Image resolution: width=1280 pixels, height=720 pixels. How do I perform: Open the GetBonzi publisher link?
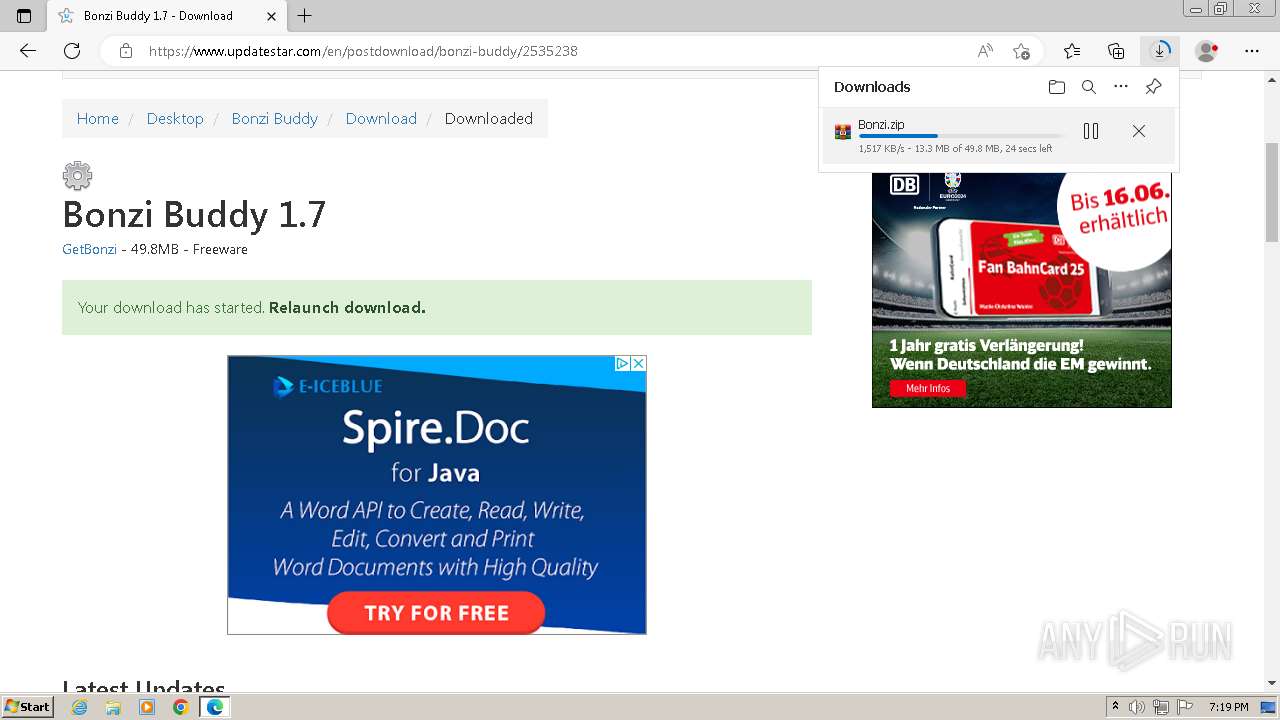coord(89,249)
